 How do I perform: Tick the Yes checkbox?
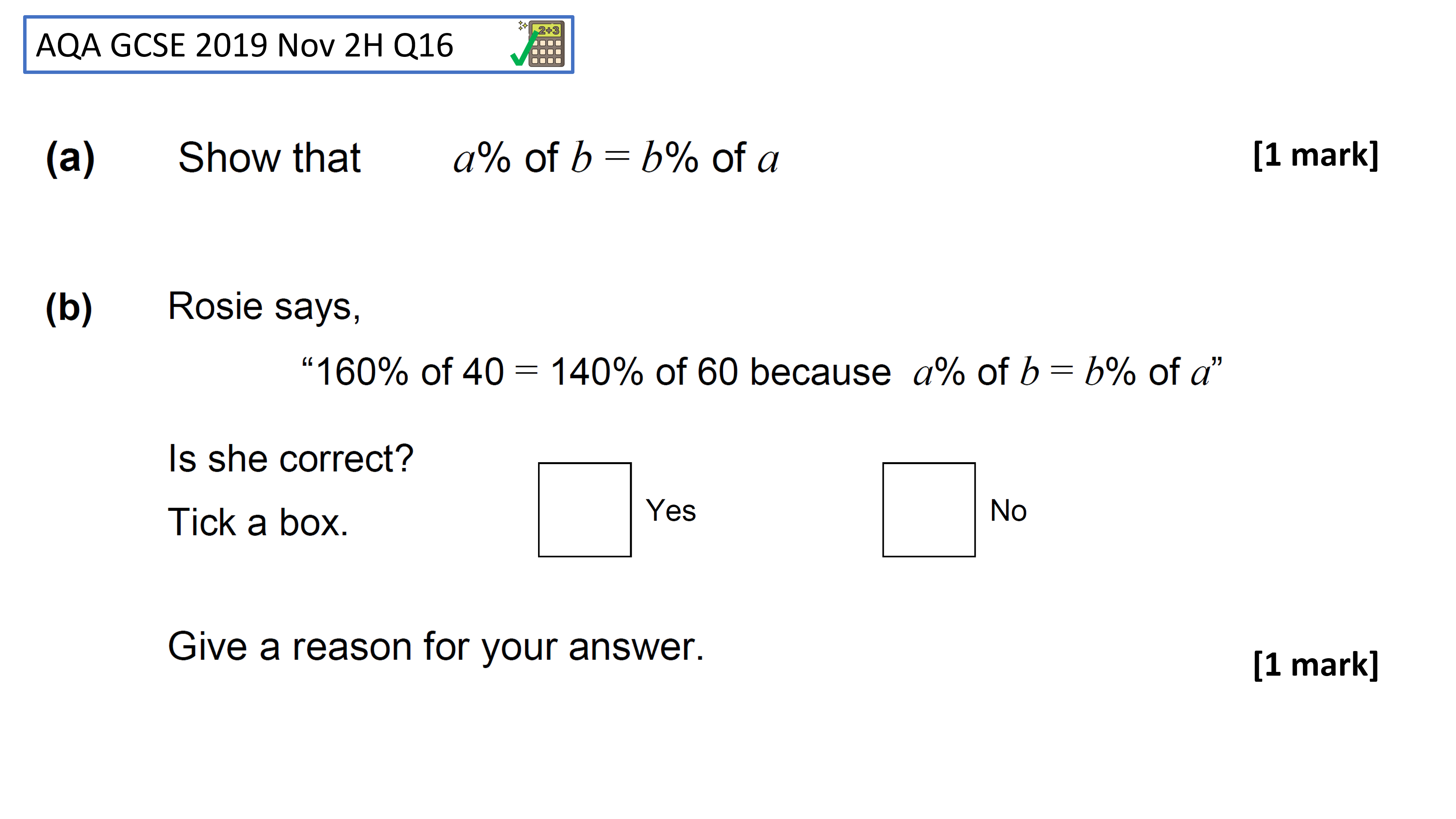(584, 510)
